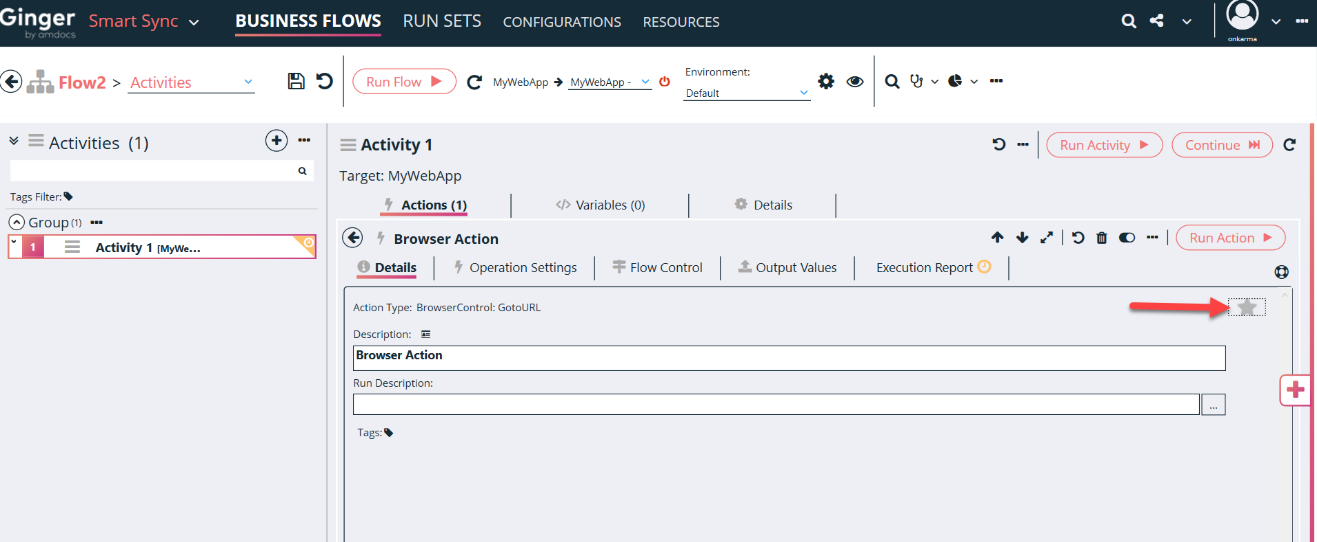Click the trash icon to delete the action
This screenshot has height=542, width=1317.
pyautogui.click(x=1102, y=238)
